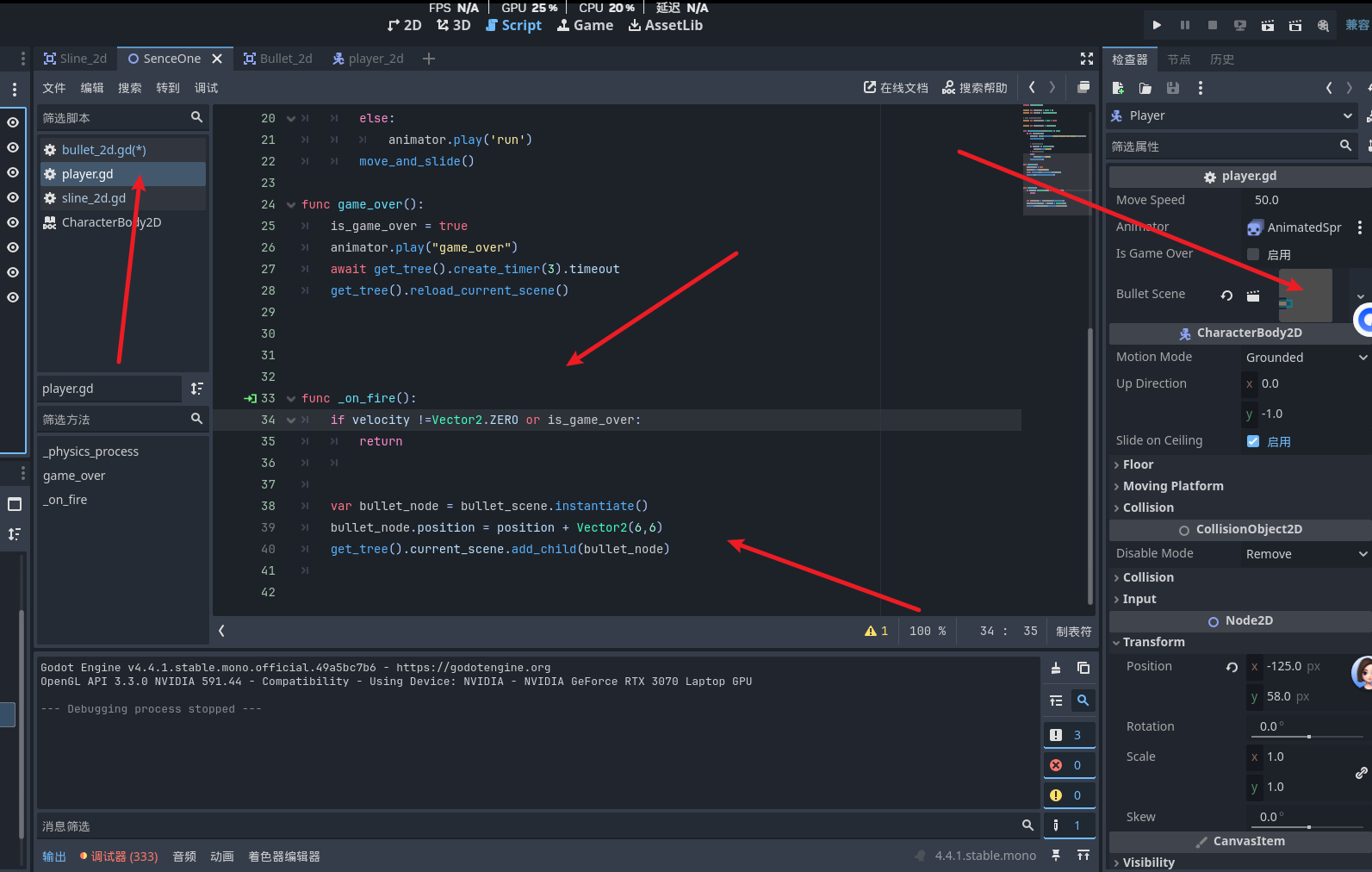Click the warning count indicator in status bar

coord(876,631)
